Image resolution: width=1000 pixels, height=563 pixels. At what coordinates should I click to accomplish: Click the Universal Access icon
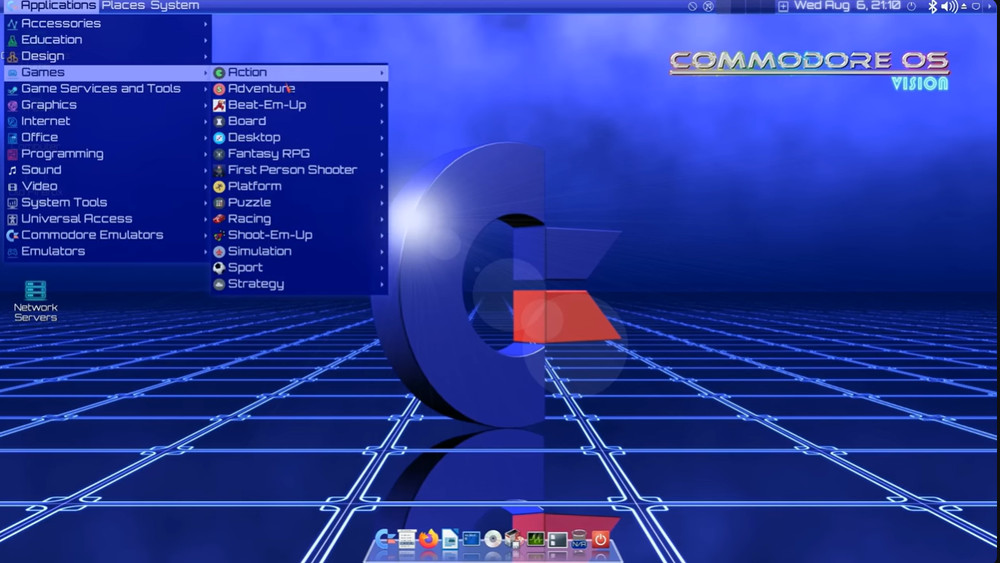[12, 219]
